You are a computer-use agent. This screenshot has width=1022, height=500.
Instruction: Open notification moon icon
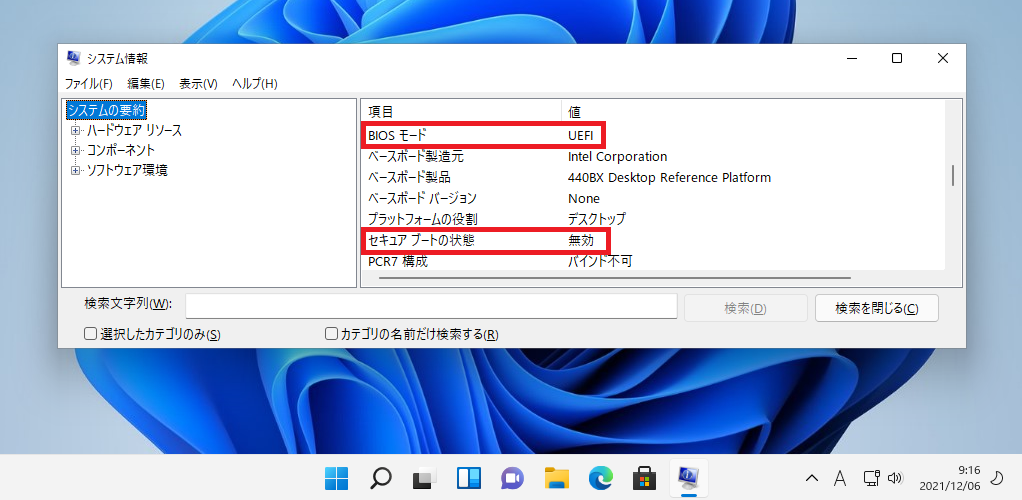point(997,478)
